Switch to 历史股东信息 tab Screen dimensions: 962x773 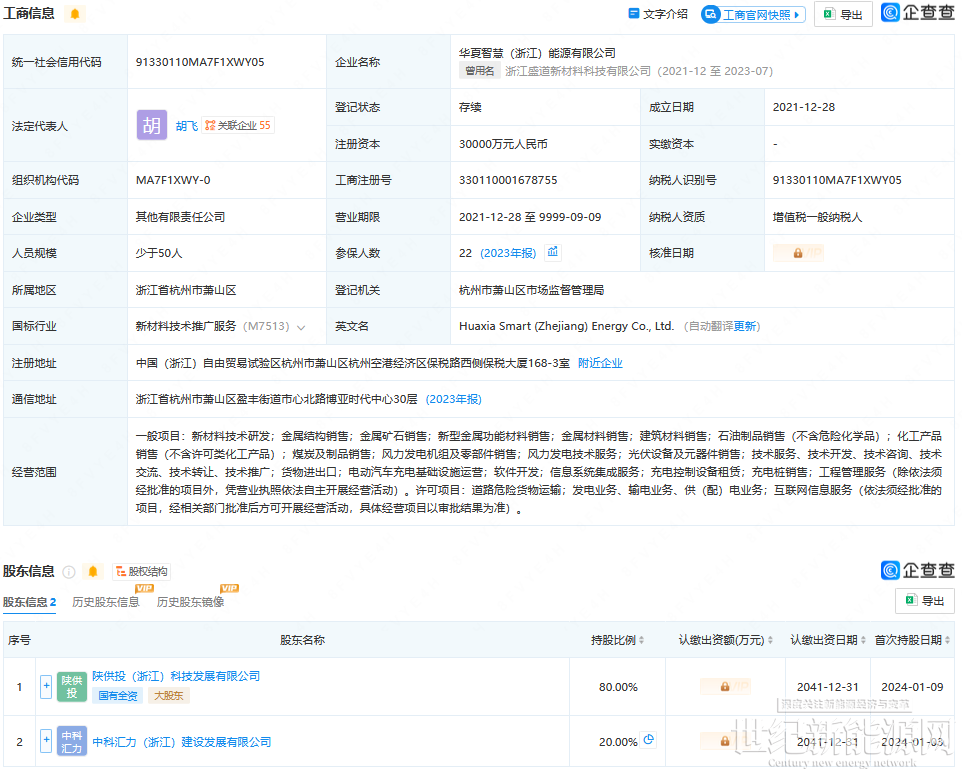pos(106,602)
